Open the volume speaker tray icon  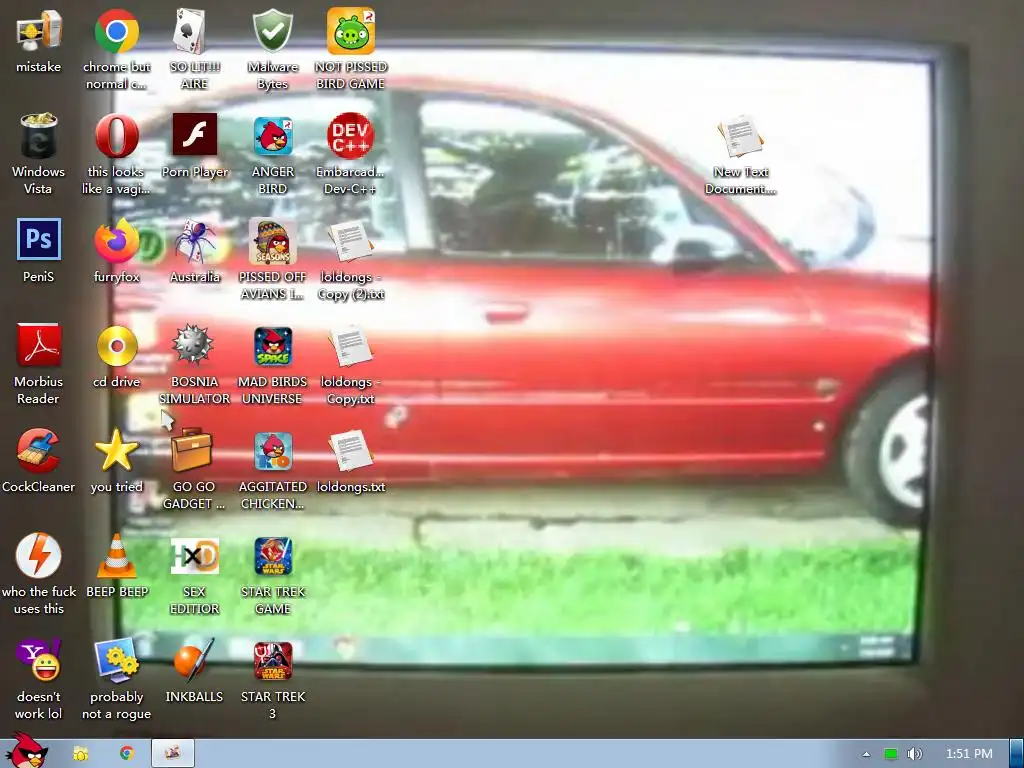coord(914,754)
